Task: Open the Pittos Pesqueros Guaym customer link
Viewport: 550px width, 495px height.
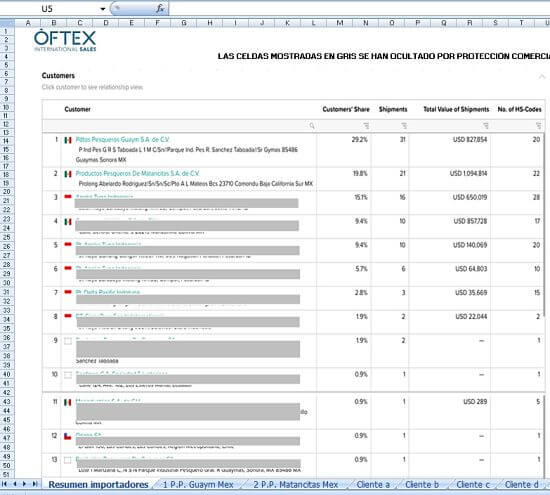Action: click(x=122, y=140)
